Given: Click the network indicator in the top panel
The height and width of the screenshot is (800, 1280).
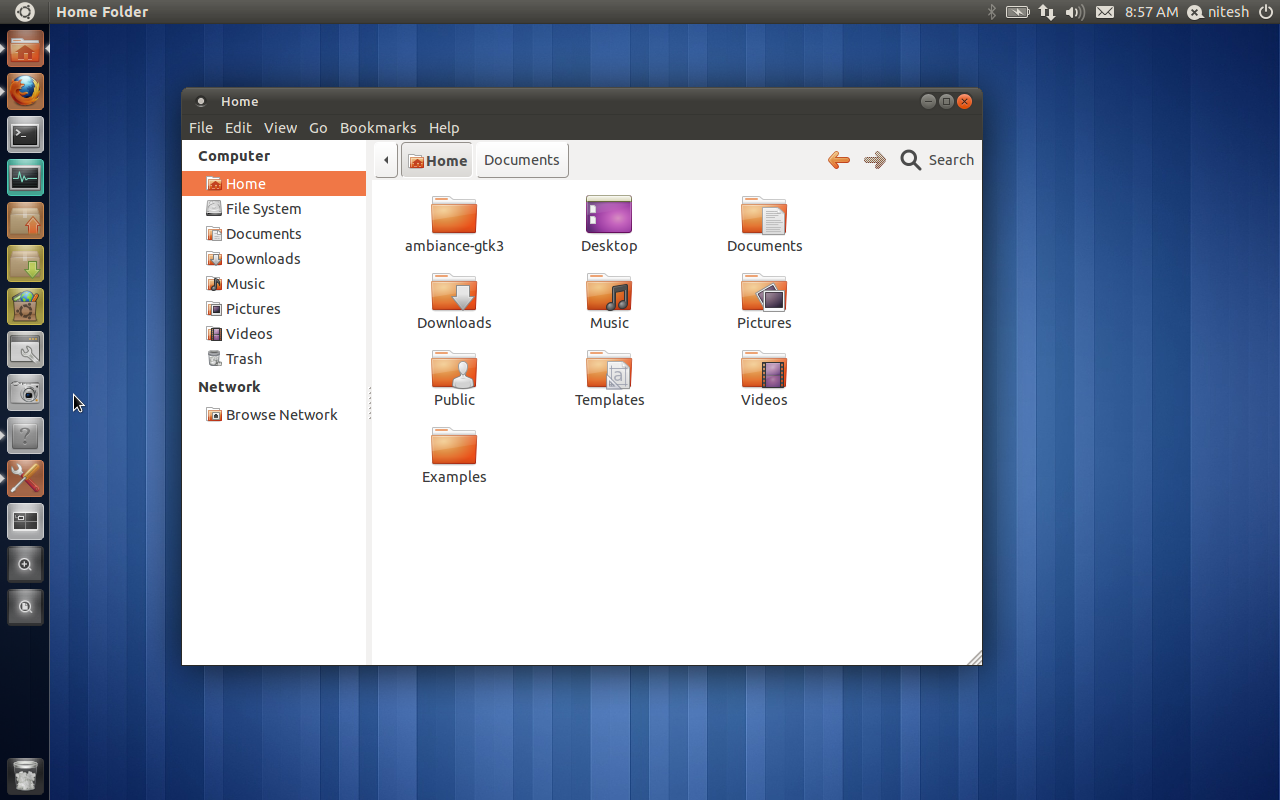Looking at the screenshot, I should (x=1046, y=11).
